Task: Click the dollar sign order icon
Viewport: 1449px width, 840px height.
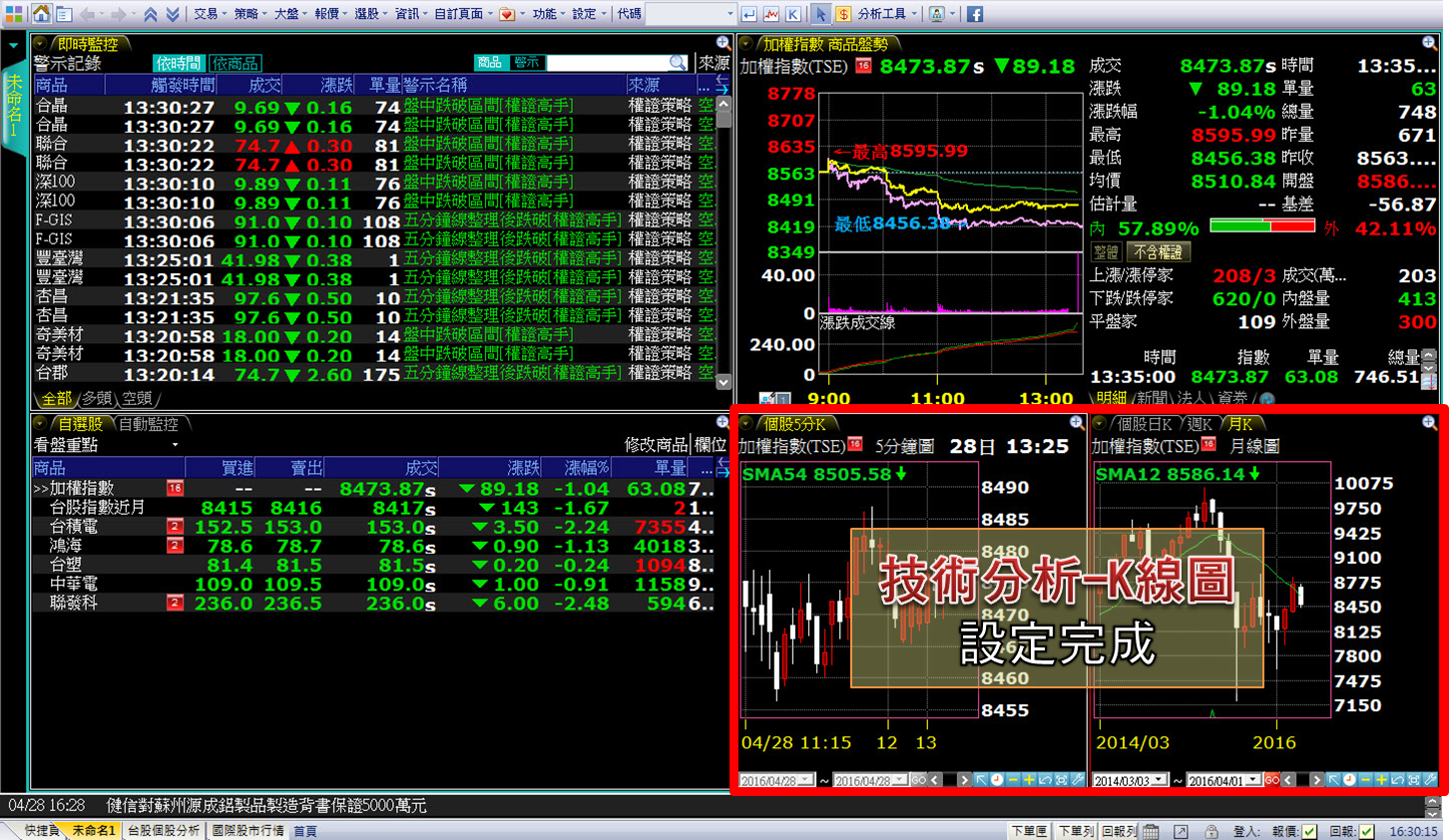Action: [x=843, y=14]
